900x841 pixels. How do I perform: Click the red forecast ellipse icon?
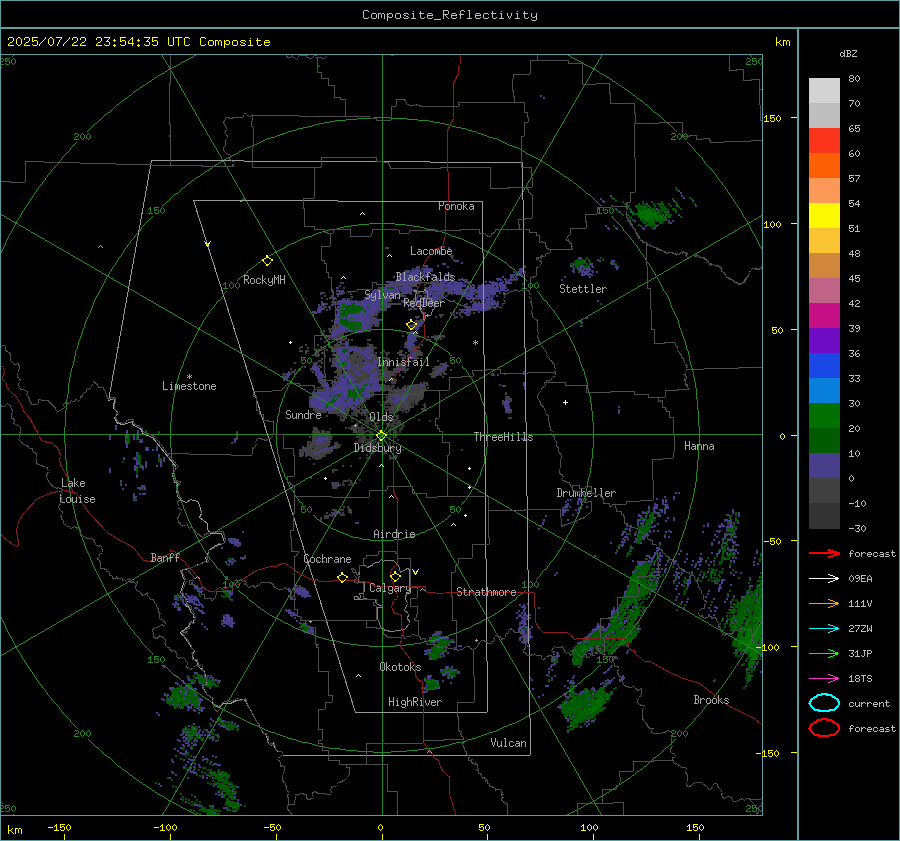824,728
